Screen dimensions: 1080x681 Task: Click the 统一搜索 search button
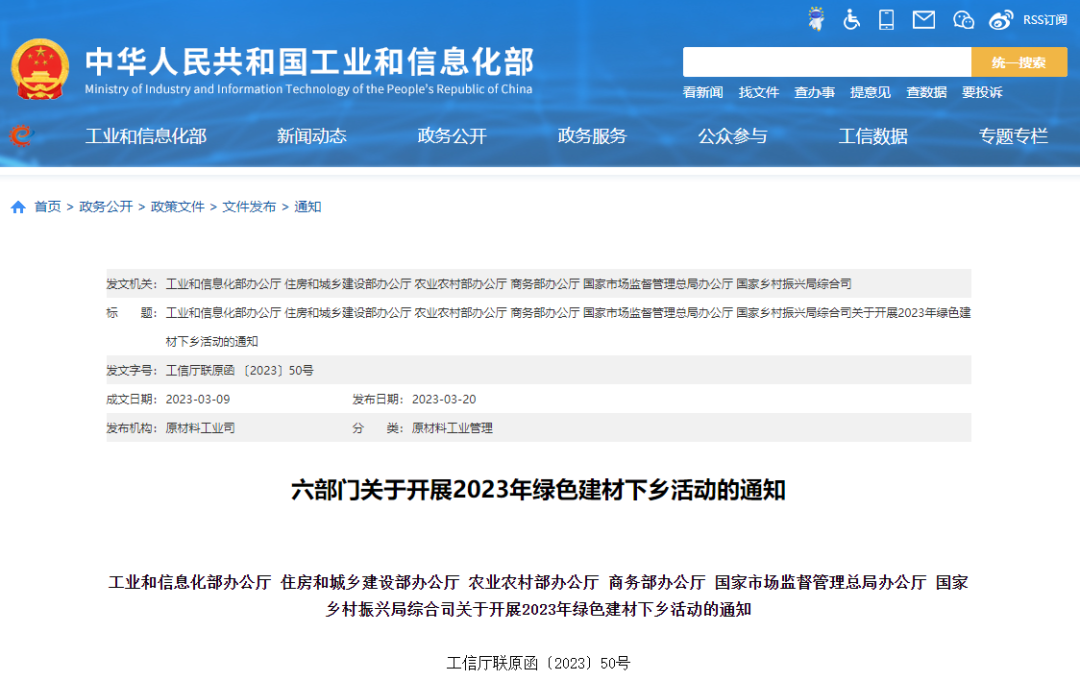1020,62
